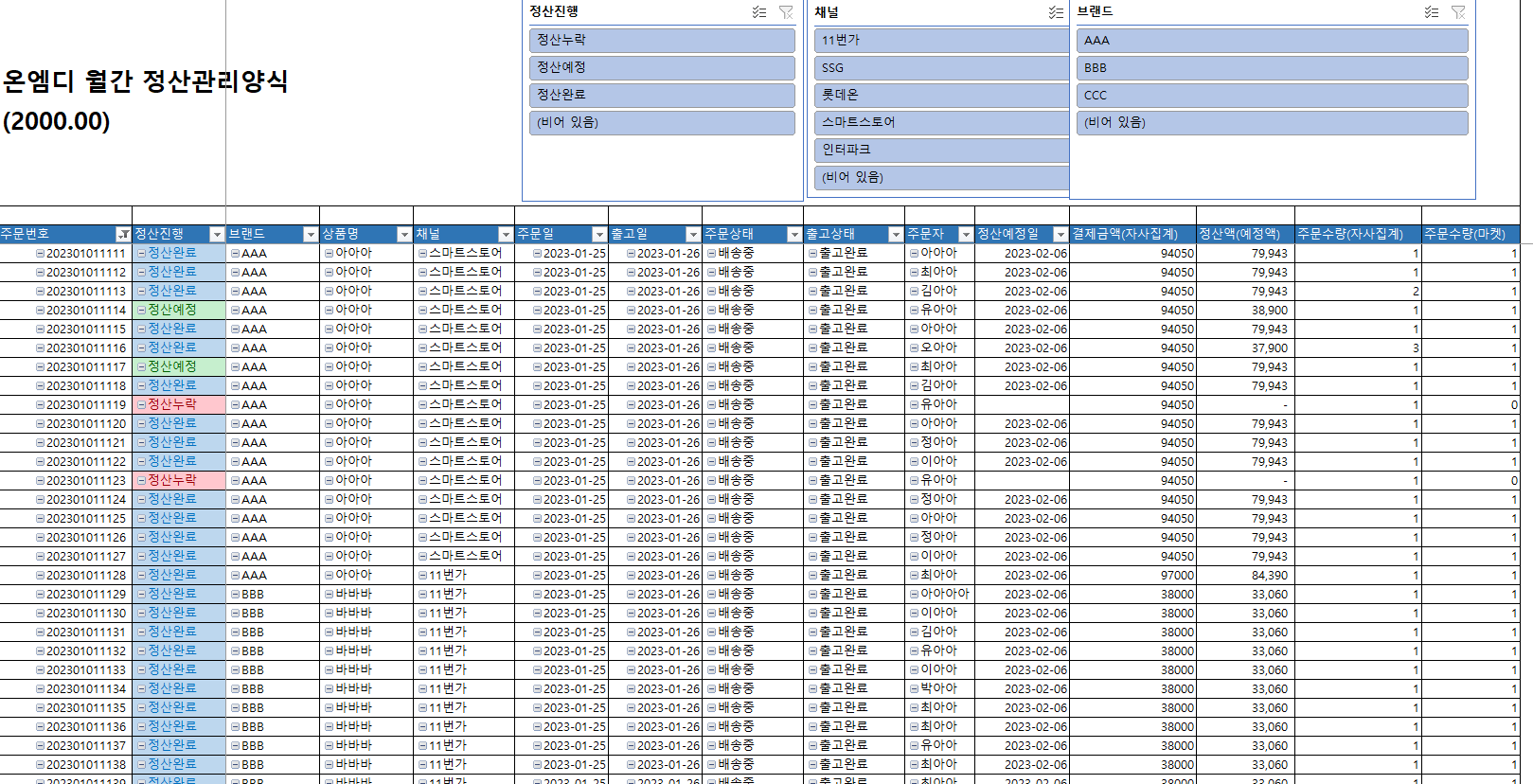The width and height of the screenshot is (1533, 784).
Task: Select the settlement amount cell 38,900
Action: click(x=1245, y=310)
